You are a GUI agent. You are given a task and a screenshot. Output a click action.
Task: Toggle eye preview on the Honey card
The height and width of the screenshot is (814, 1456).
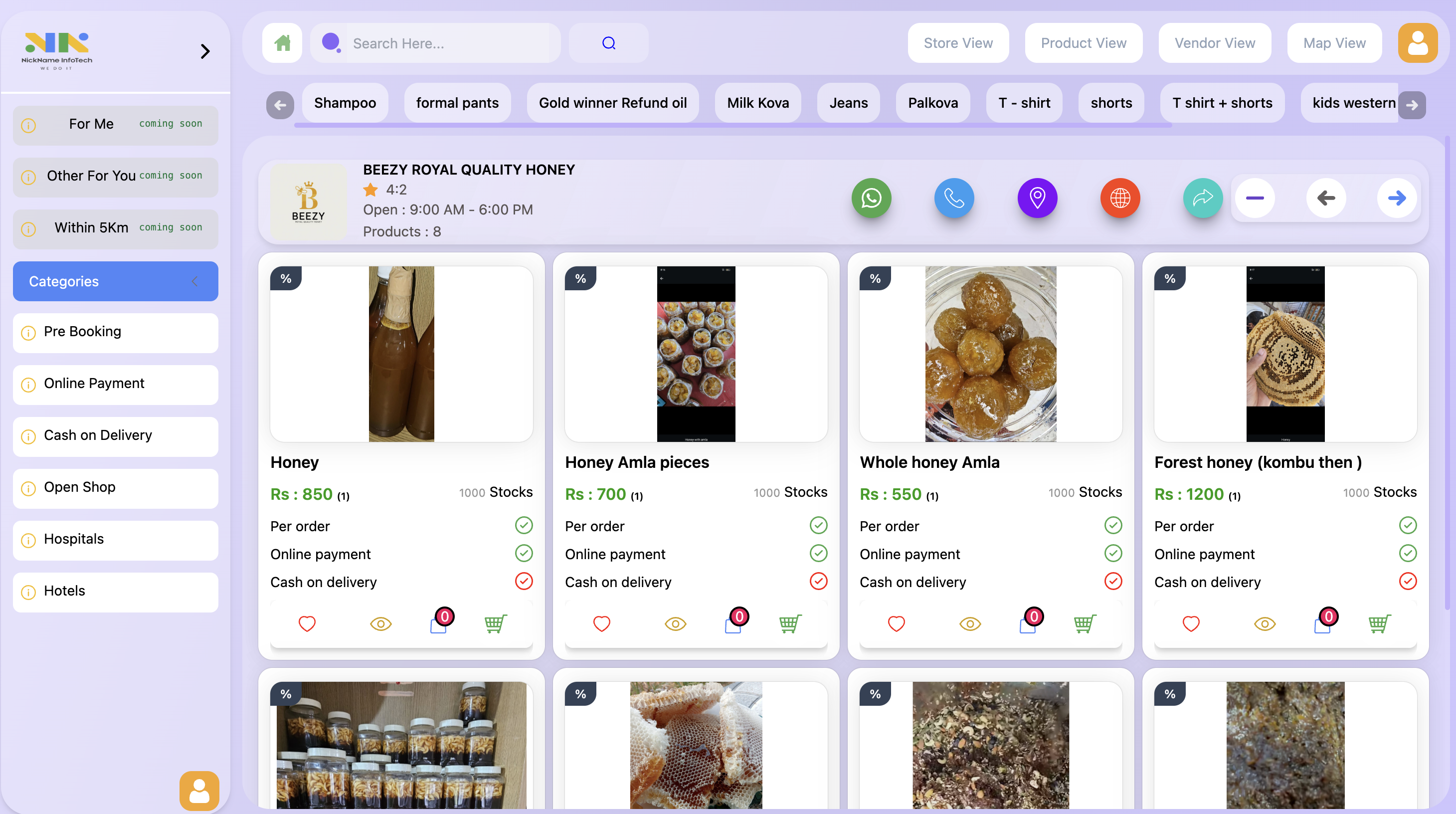pos(380,624)
